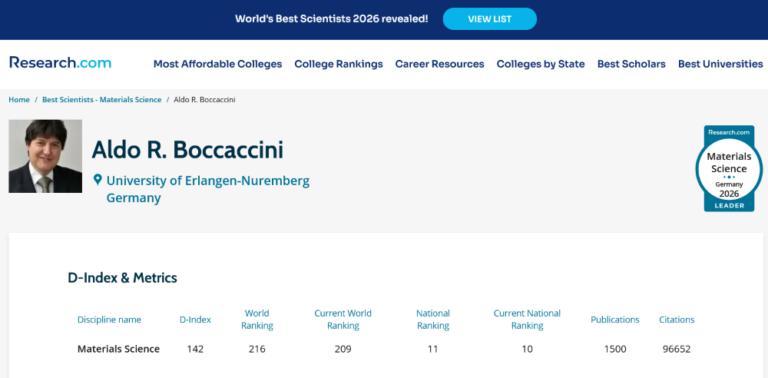
Task: Click the D-Index & Metrics heading
Action: pos(122,278)
